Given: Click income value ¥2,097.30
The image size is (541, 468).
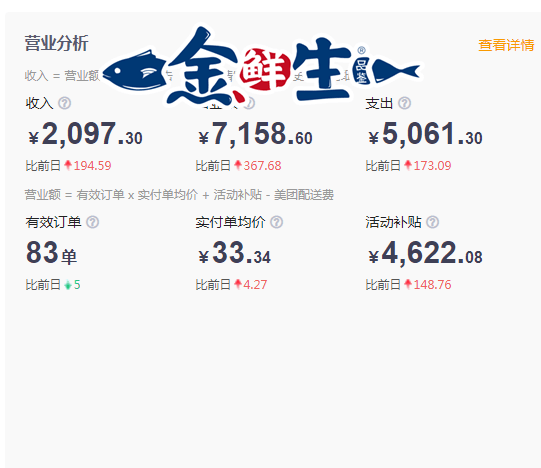Looking at the screenshot, I should tap(85, 134).
